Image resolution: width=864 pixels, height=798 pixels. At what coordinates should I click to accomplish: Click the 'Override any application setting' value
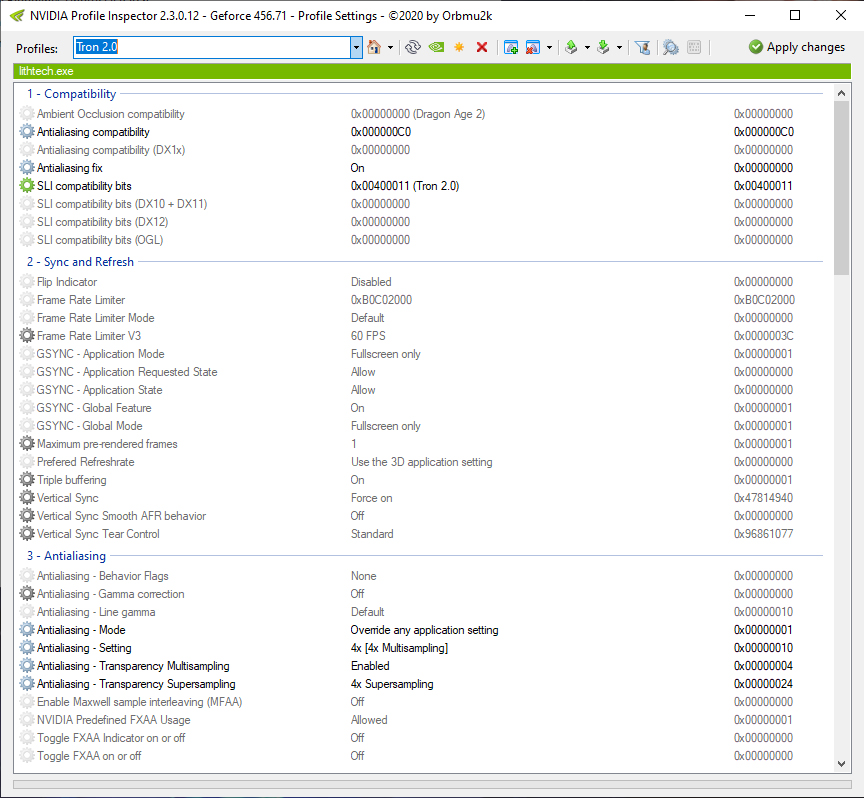click(x=424, y=629)
